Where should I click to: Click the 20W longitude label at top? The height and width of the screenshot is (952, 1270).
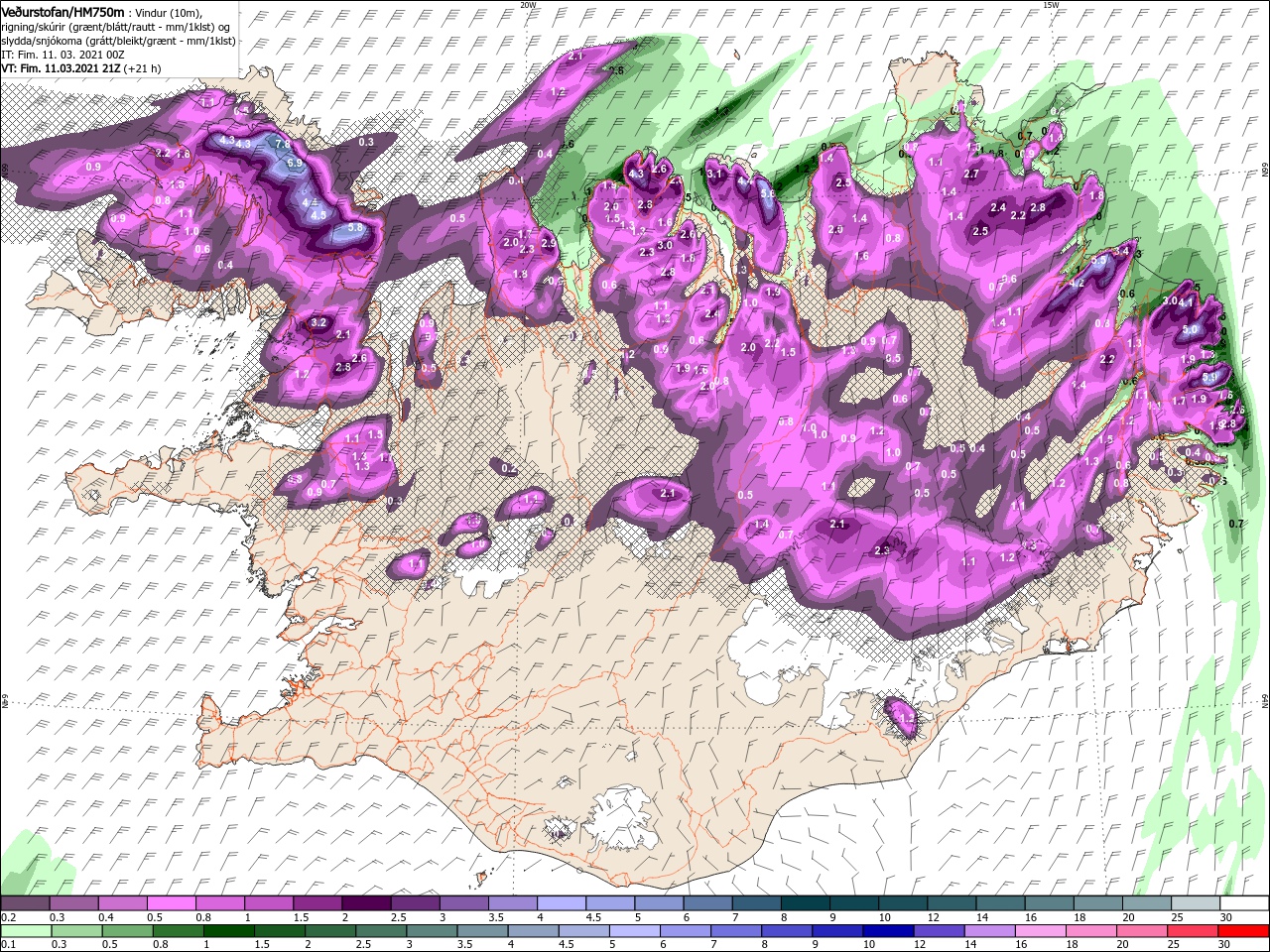point(528,5)
